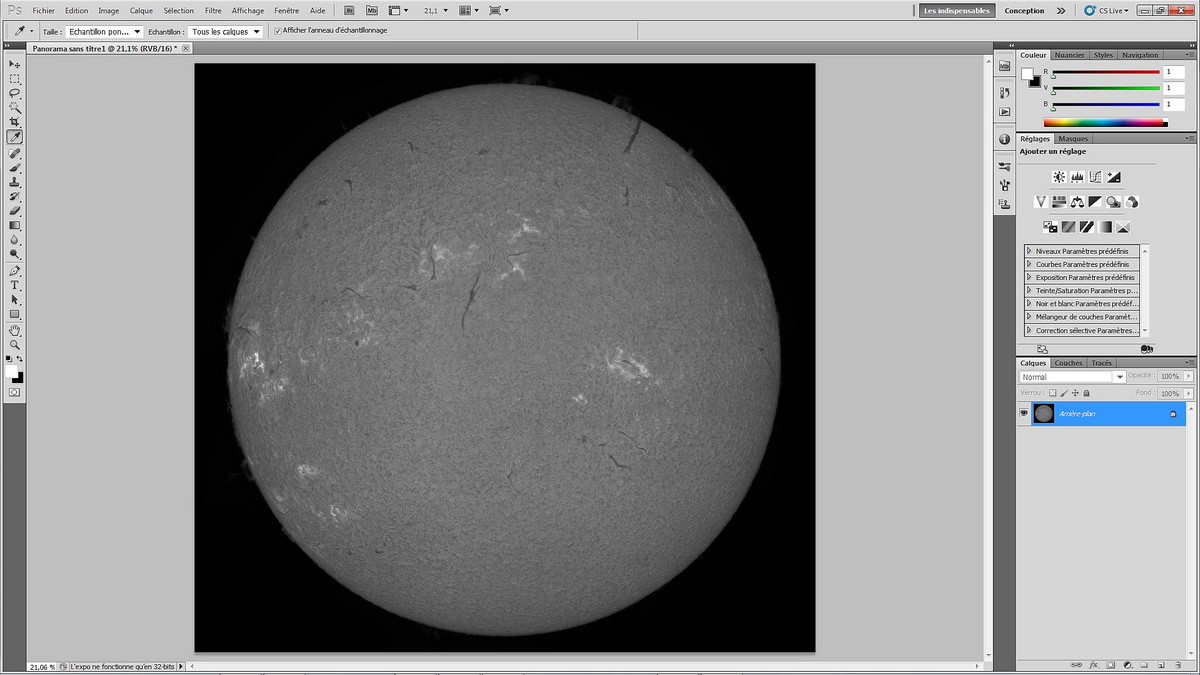Select the Type tool
The image size is (1200, 675).
pyautogui.click(x=15, y=285)
